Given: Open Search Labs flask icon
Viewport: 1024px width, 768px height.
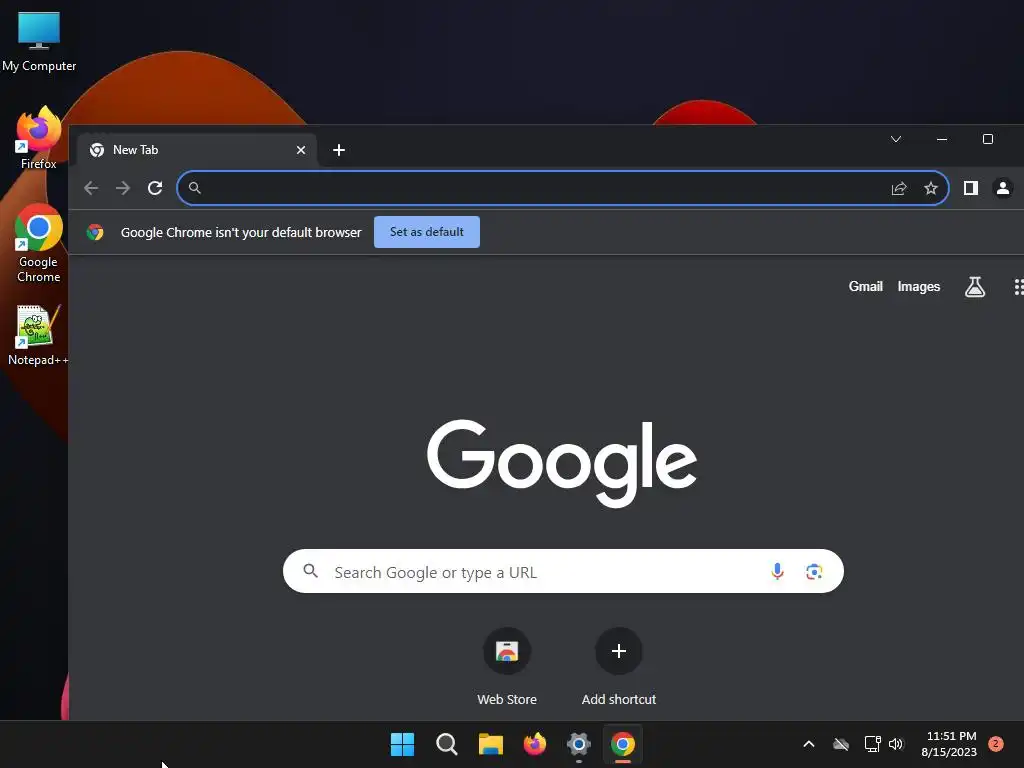Looking at the screenshot, I should (x=974, y=287).
